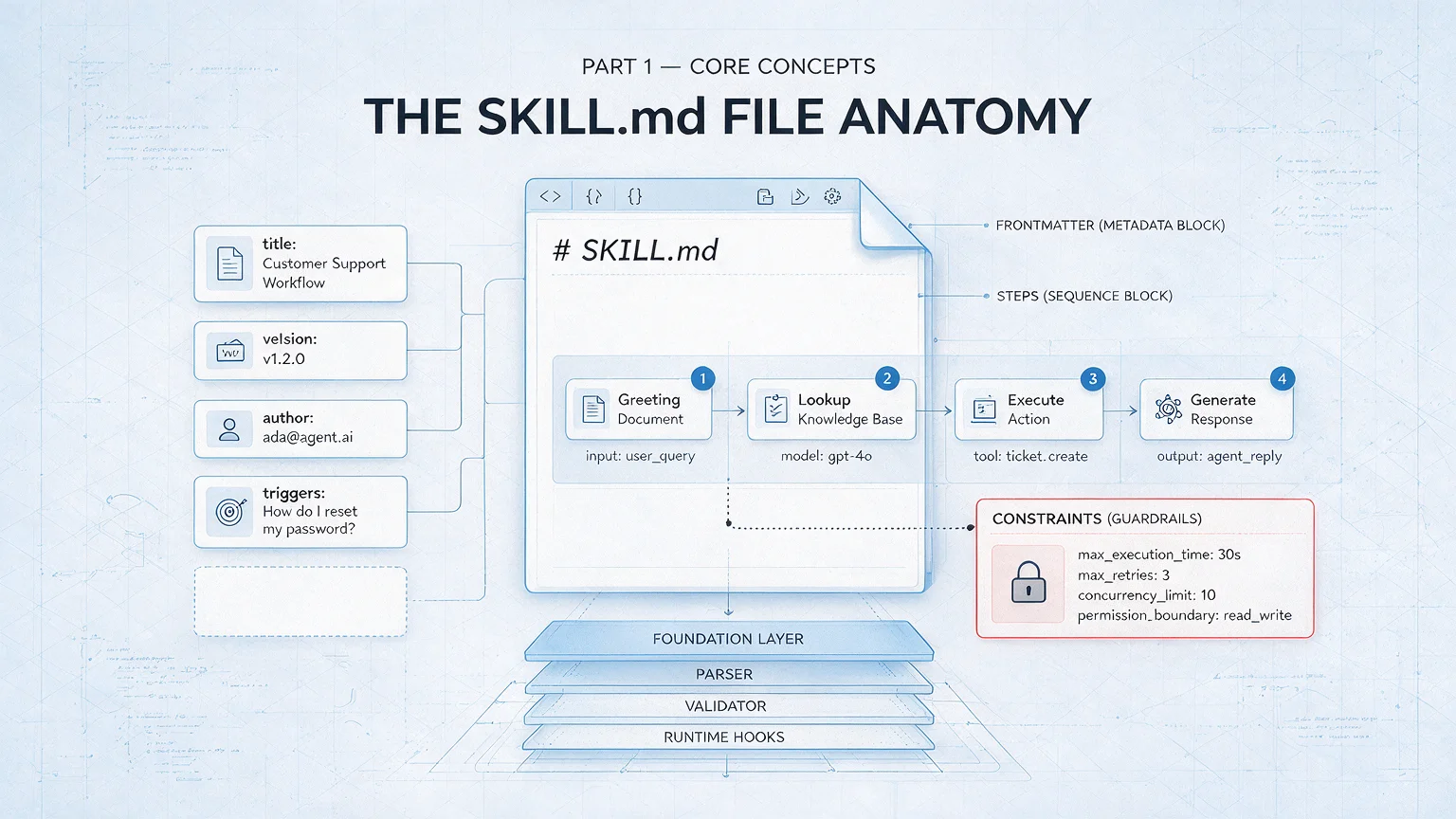
Task: Select the Execute Action step card
Action: (1028, 409)
